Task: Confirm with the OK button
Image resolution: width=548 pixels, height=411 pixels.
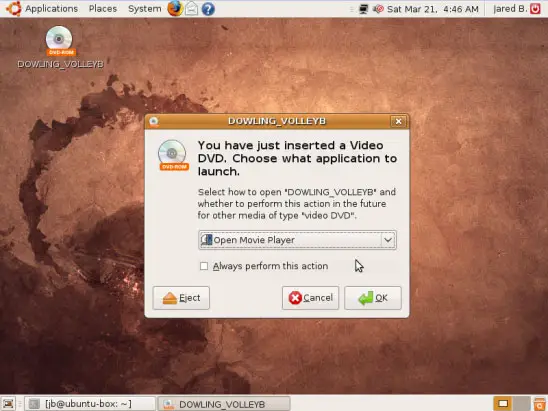Action: coord(373,298)
